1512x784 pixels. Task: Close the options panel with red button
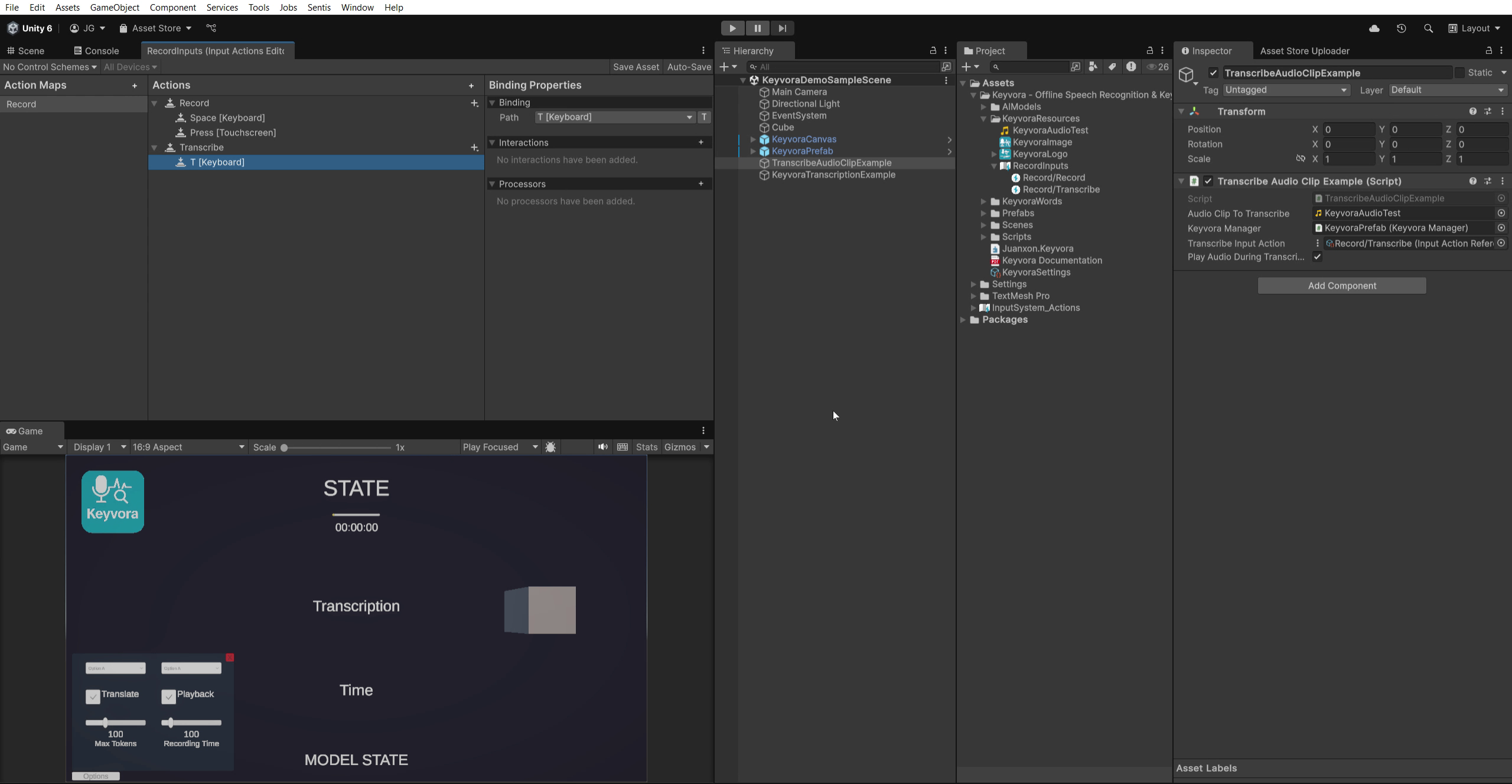click(230, 657)
